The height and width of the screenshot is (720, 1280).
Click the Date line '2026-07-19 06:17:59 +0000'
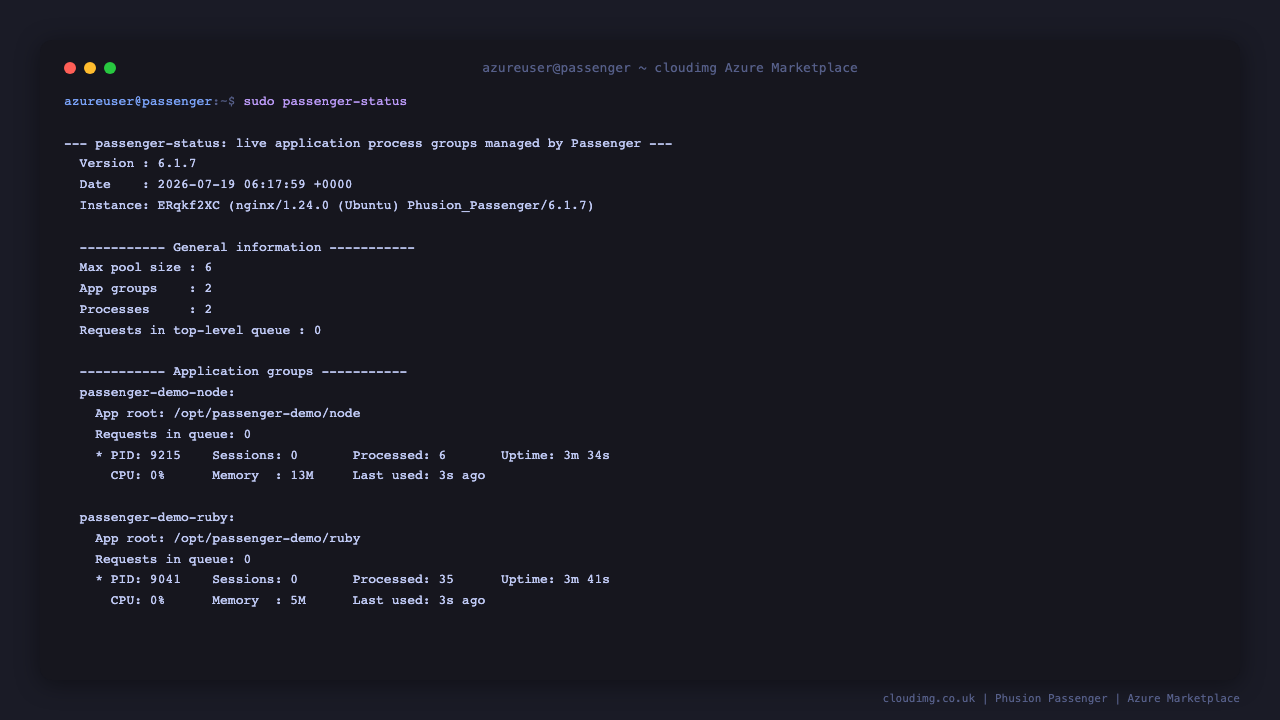point(216,185)
